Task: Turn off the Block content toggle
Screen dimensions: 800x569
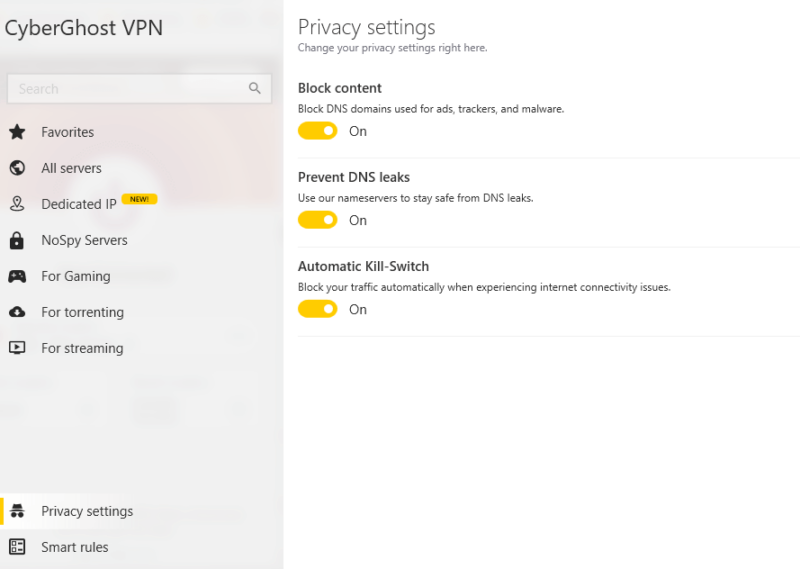Action: coord(317,131)
